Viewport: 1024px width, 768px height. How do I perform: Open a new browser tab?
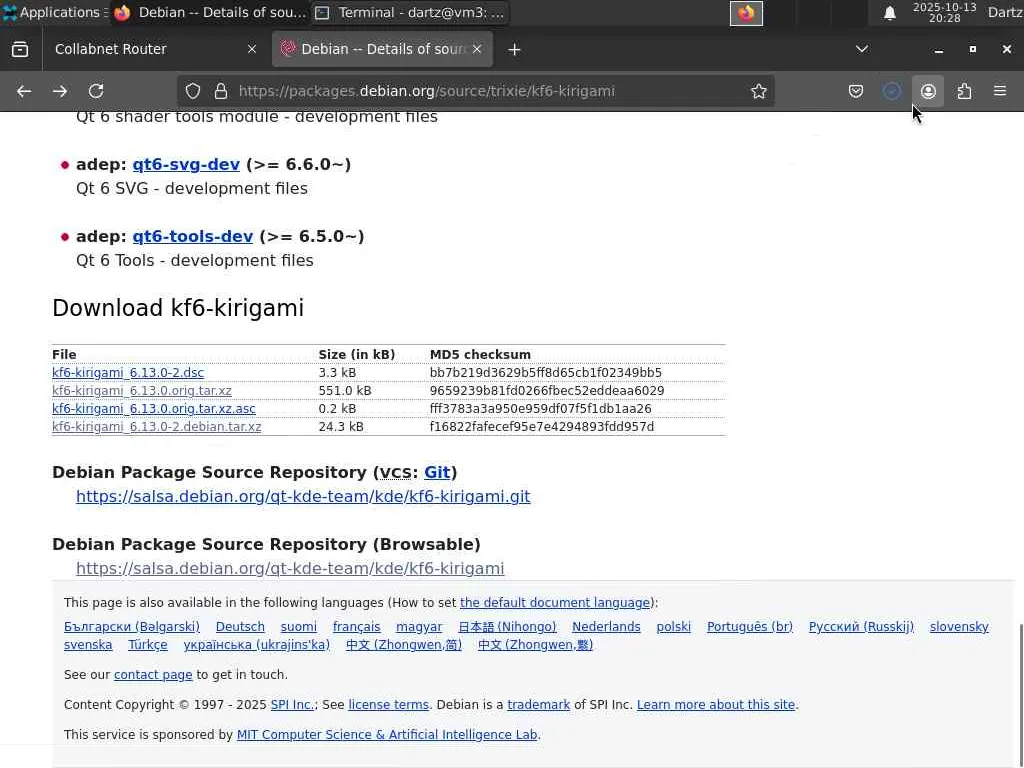click(514, 50)
